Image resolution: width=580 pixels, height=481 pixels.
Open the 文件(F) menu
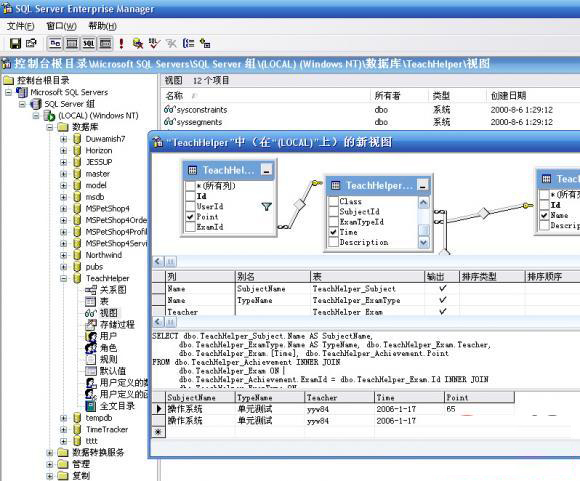click(21, 26)
